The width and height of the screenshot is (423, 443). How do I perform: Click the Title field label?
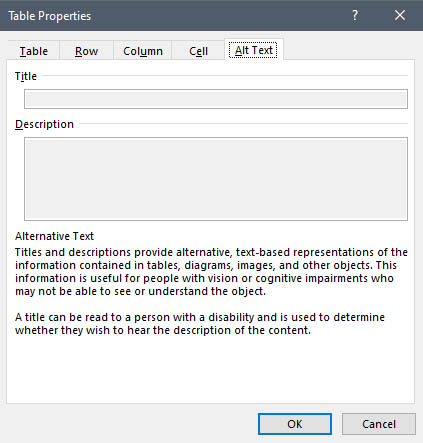26,76
